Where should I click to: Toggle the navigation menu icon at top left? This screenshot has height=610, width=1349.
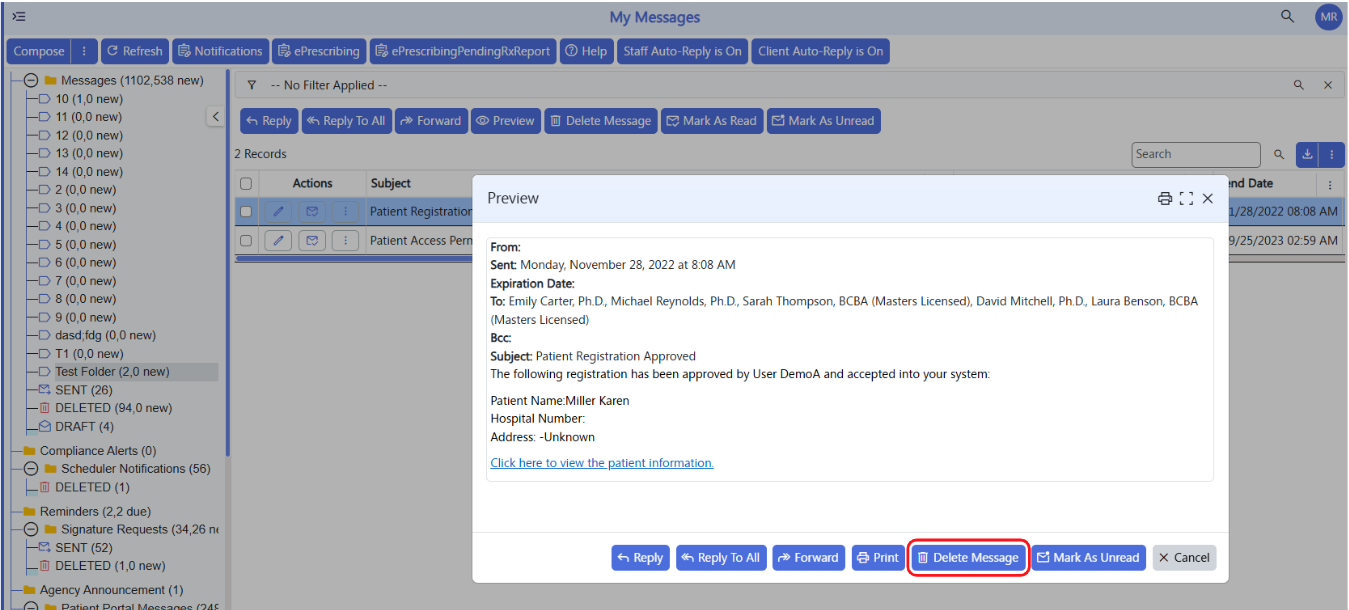point(19,17)
